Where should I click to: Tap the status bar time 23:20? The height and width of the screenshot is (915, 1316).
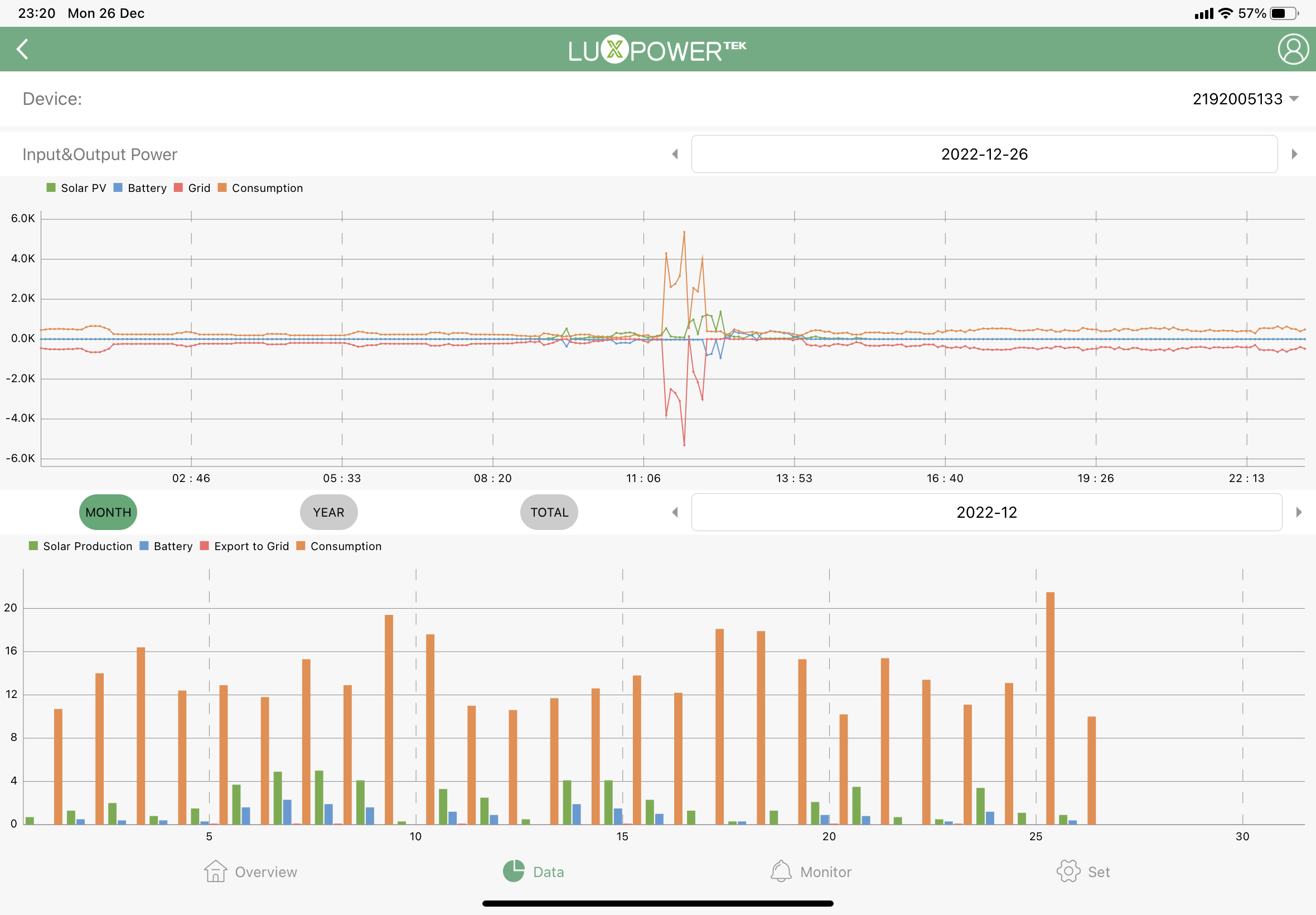37,13
